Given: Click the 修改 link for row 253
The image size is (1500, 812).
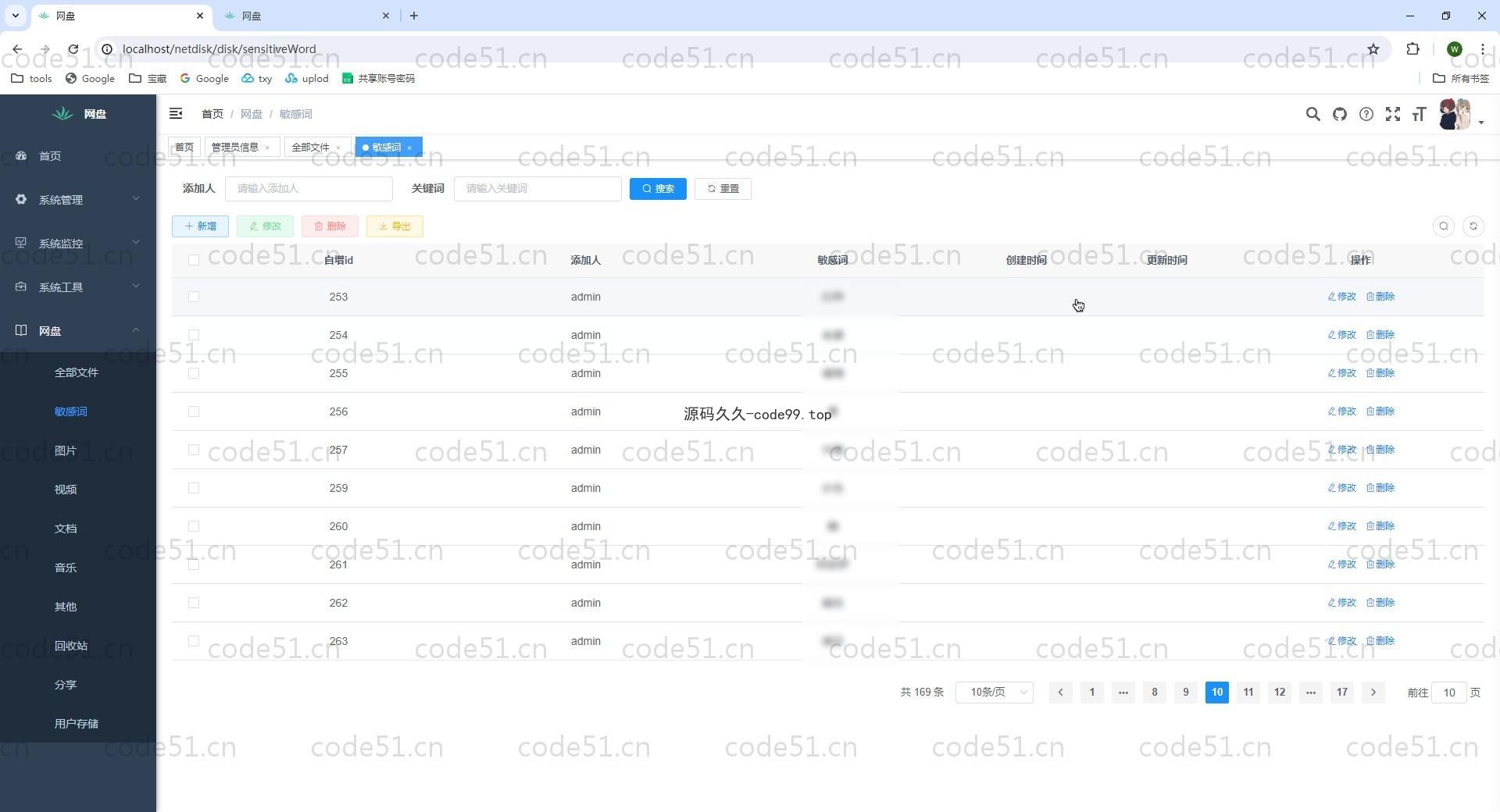Looking at the screenshot, I should [x=1342, y=297].
